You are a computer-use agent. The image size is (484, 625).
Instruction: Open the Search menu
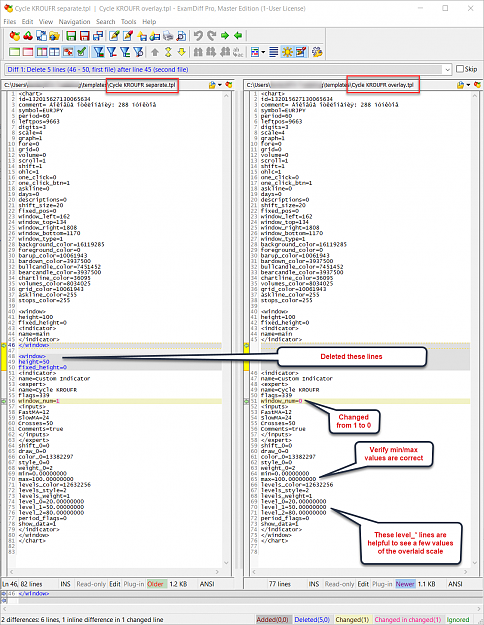point(106,22)
